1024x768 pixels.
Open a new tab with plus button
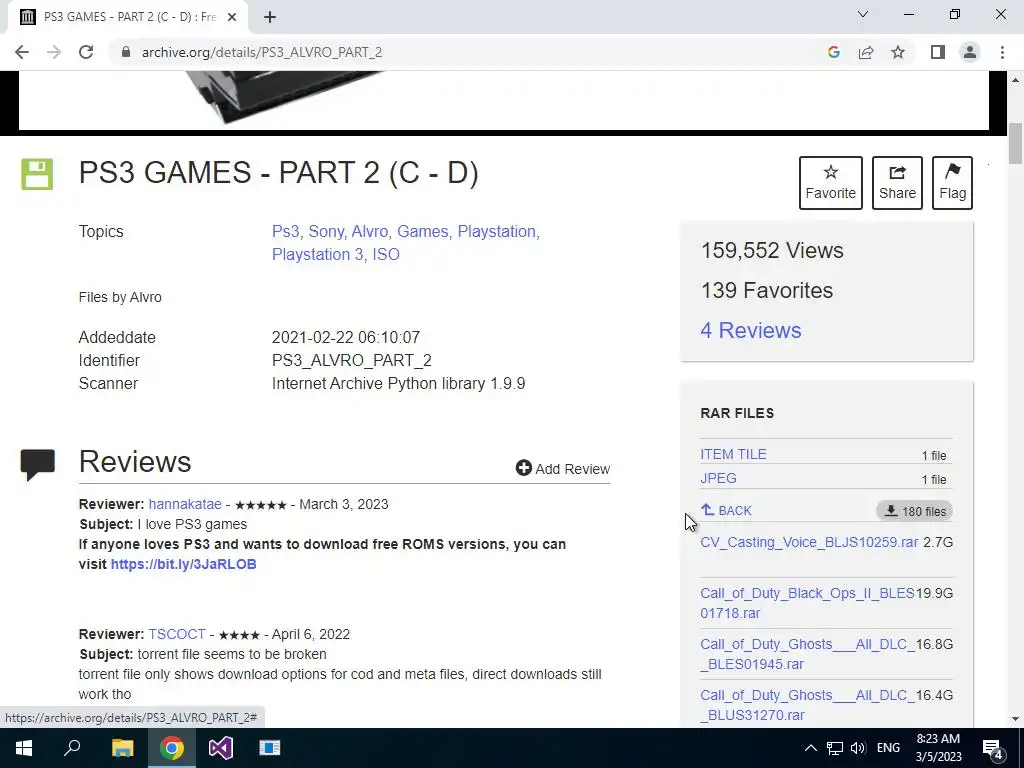click(x=270, y=17)
